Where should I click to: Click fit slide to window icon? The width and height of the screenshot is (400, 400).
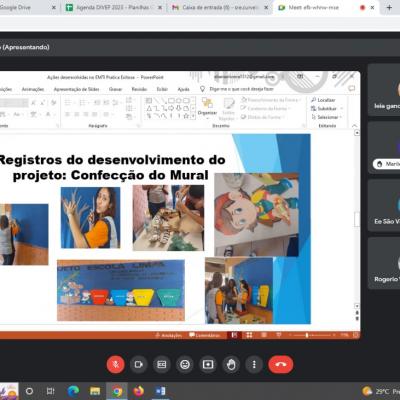click(x=355, y=335)
